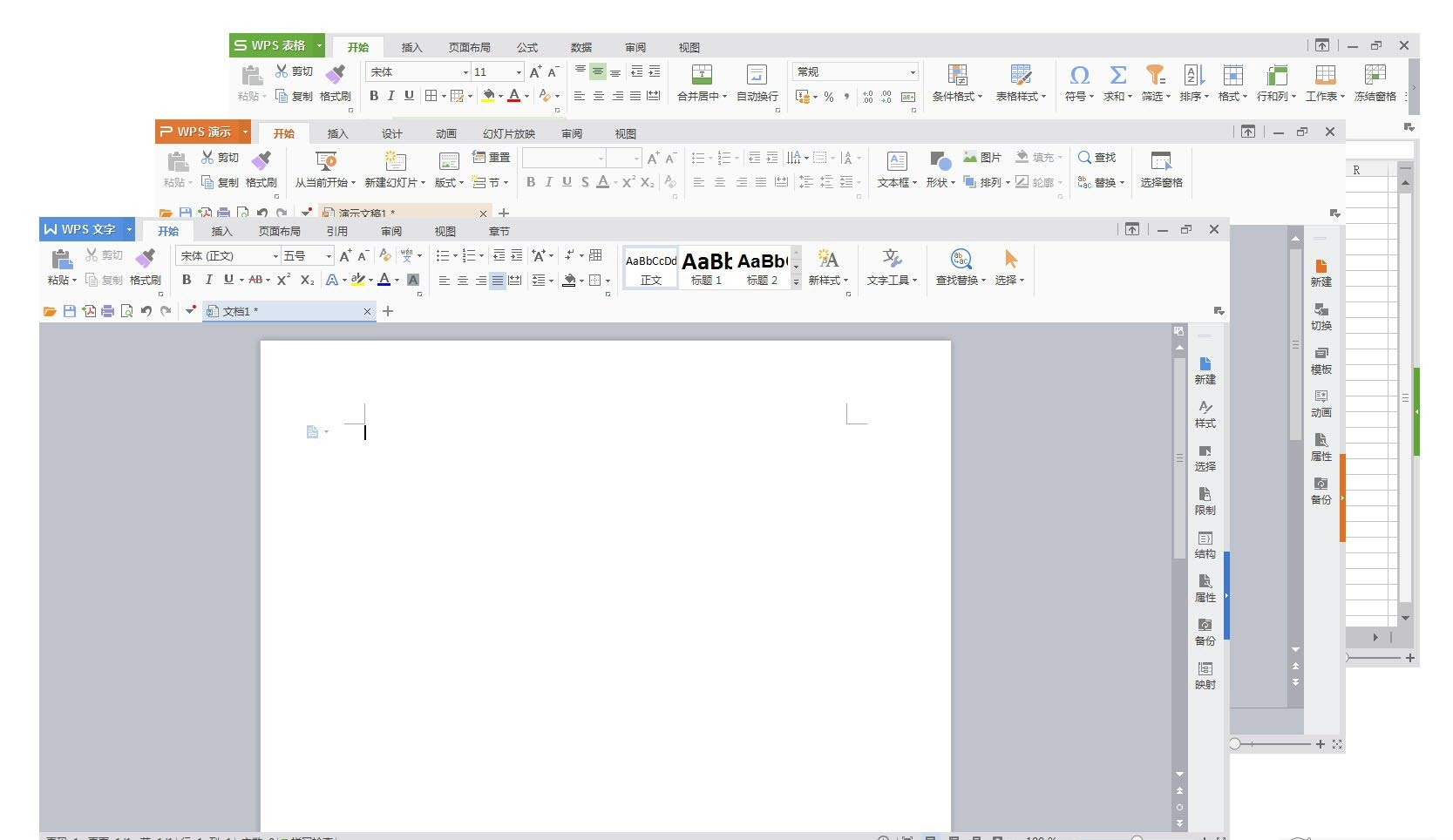Switch to Insert (插入) tab in WPS Writer

tap(222, 231)
